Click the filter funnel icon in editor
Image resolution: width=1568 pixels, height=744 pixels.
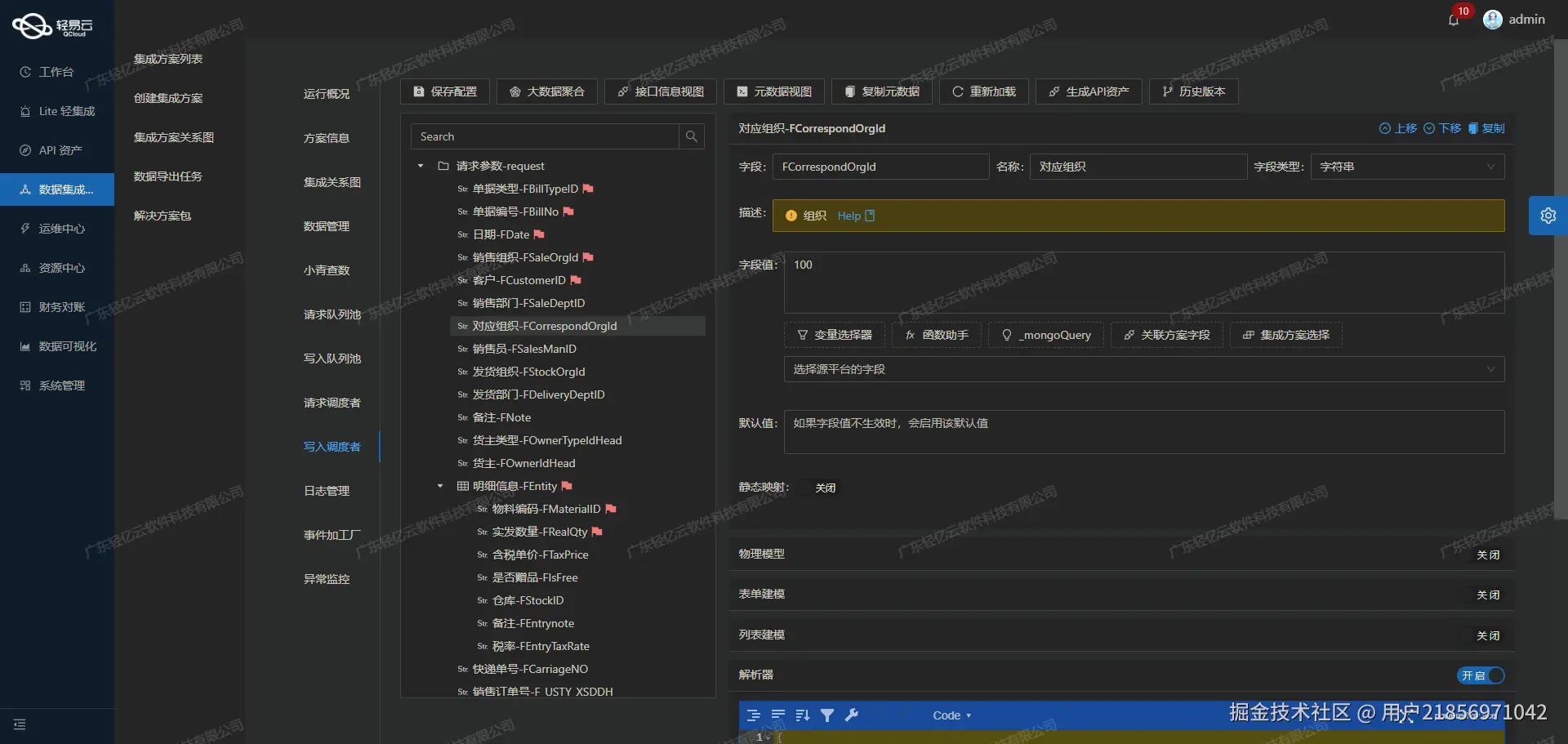point(827,715)
